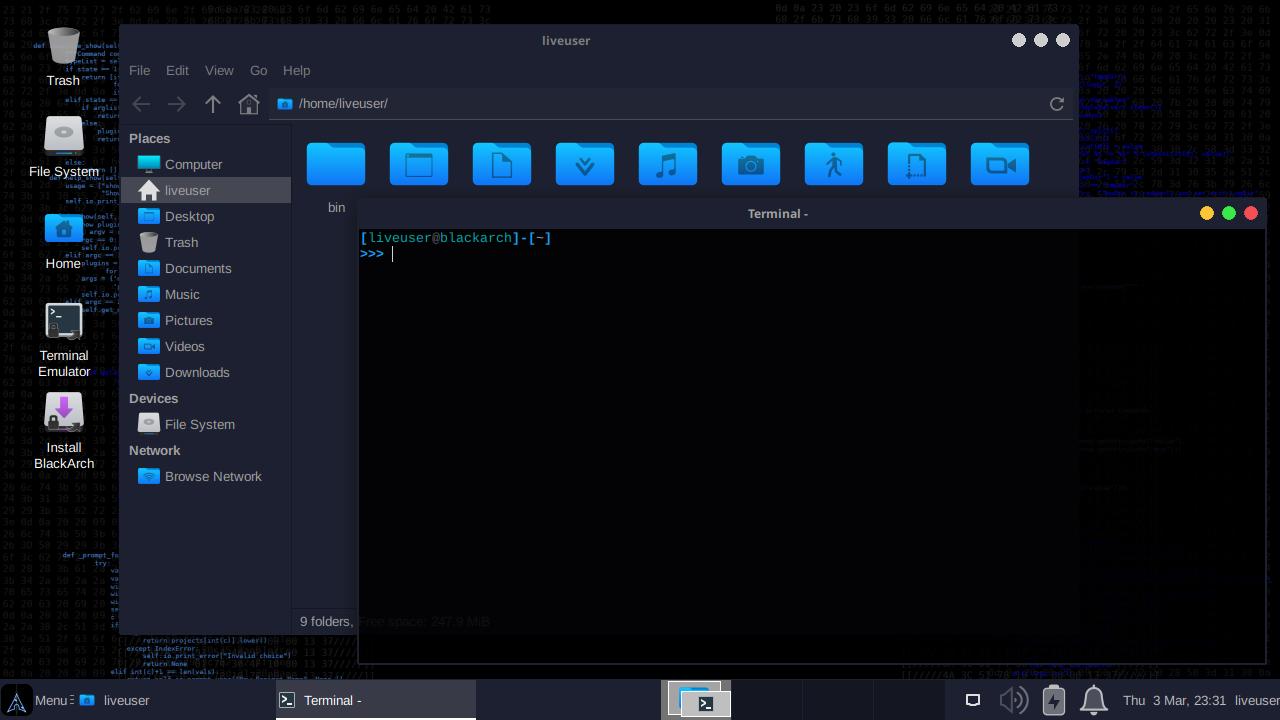Select Documents in Places sidebar
The width and height of the screenshot is (1280, 720).
[207, 268]
